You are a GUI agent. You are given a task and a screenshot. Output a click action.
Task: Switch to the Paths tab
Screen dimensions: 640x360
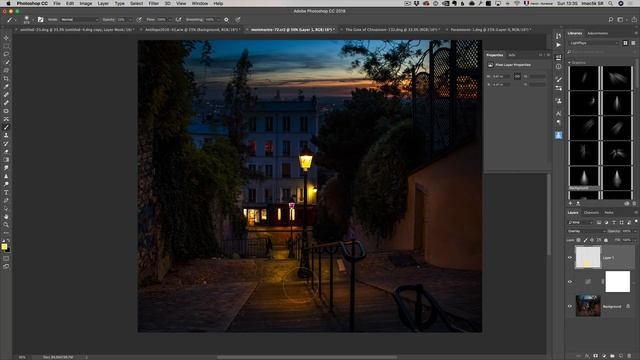click(609, 213)
